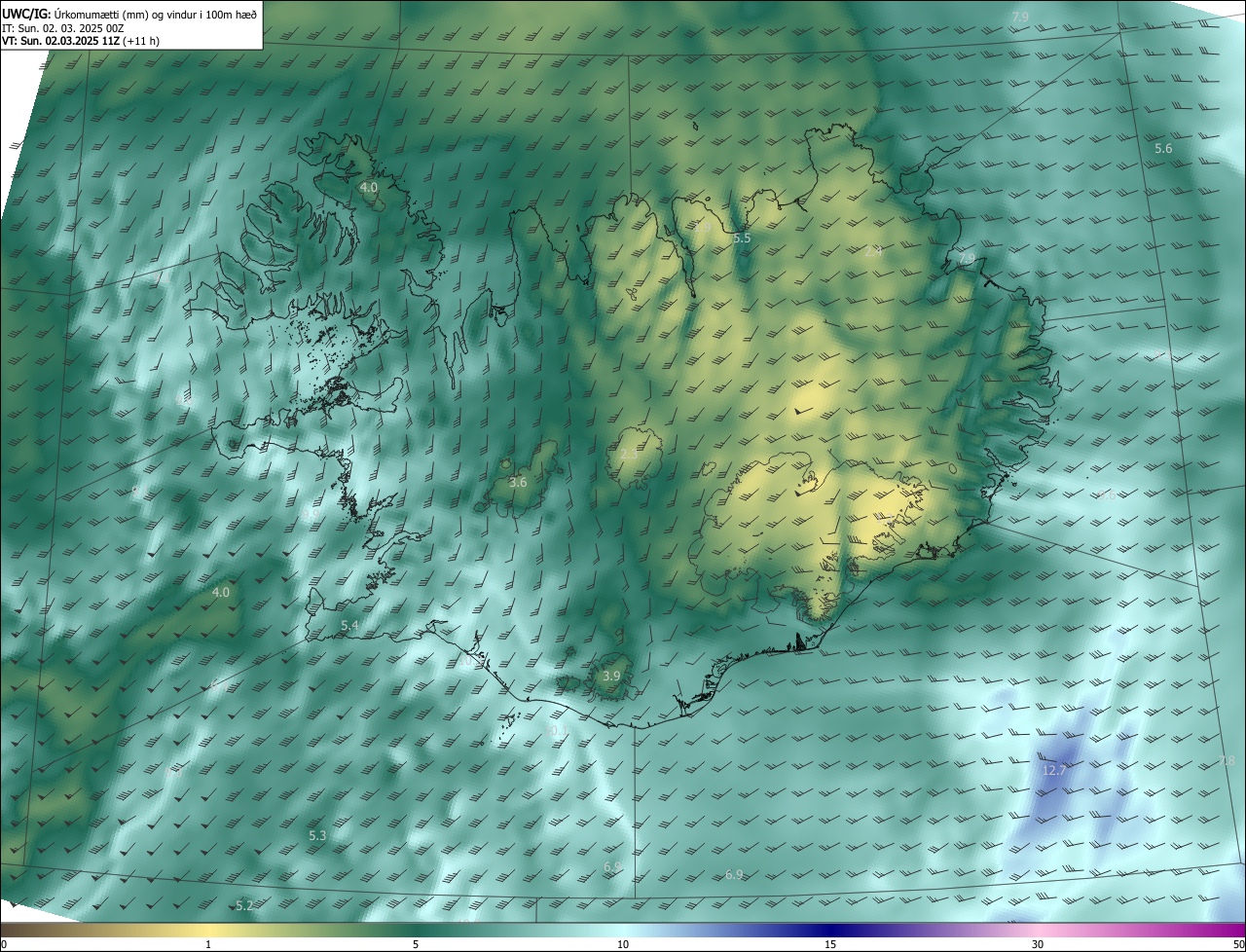
Task: Click the 'VT: Sun. 02.03.2025 11Z (+11 h)' line
Action: tap(81, 41)
